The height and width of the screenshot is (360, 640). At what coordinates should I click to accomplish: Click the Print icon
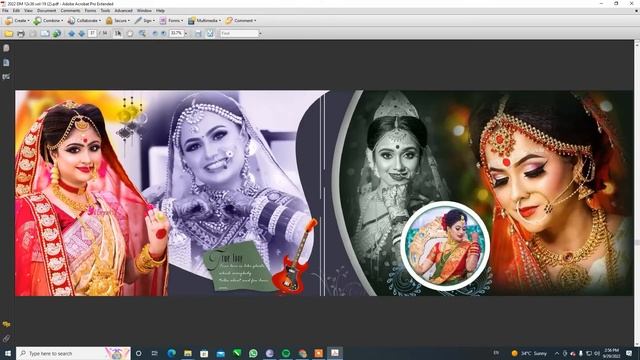point(21,33)
